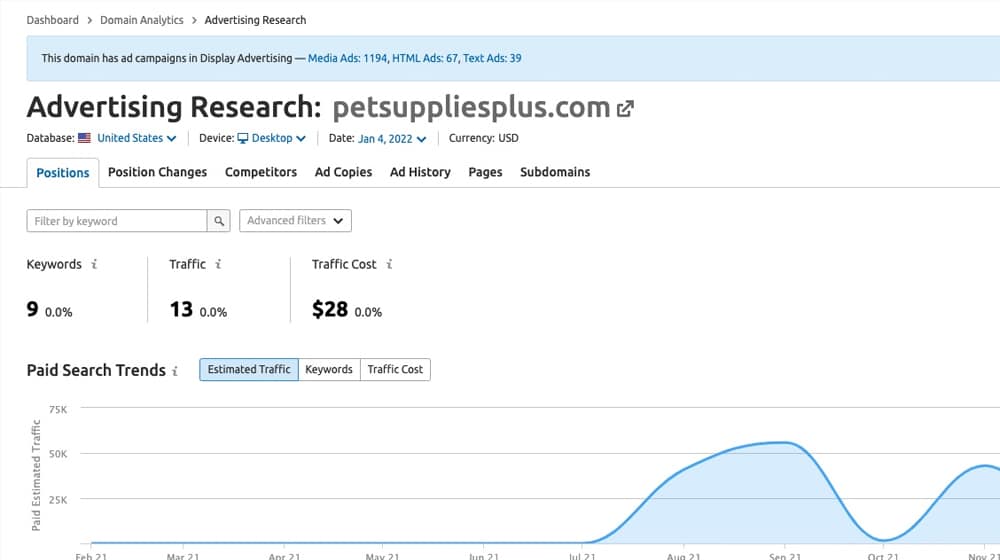Click Advertising Research breadcrumb
The width and height of the screenshot is (1000, 560).
(x=255, y=20)
